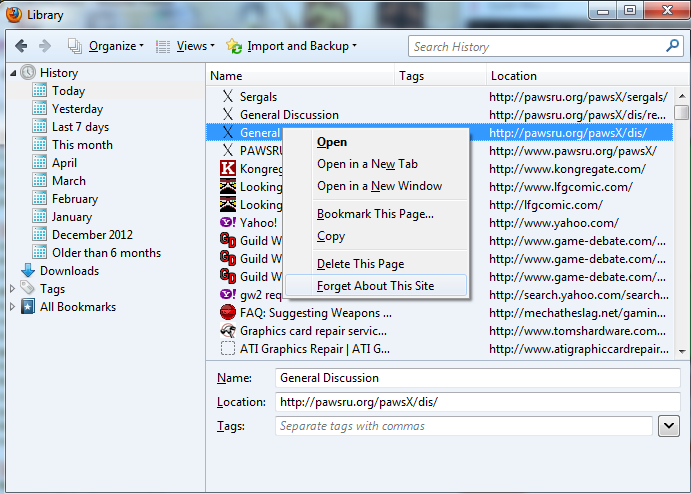Image resolution: width=691 pixels, height=494 pixels.
Task: Collapse the History tree node
Action: (x=13, y=73)
